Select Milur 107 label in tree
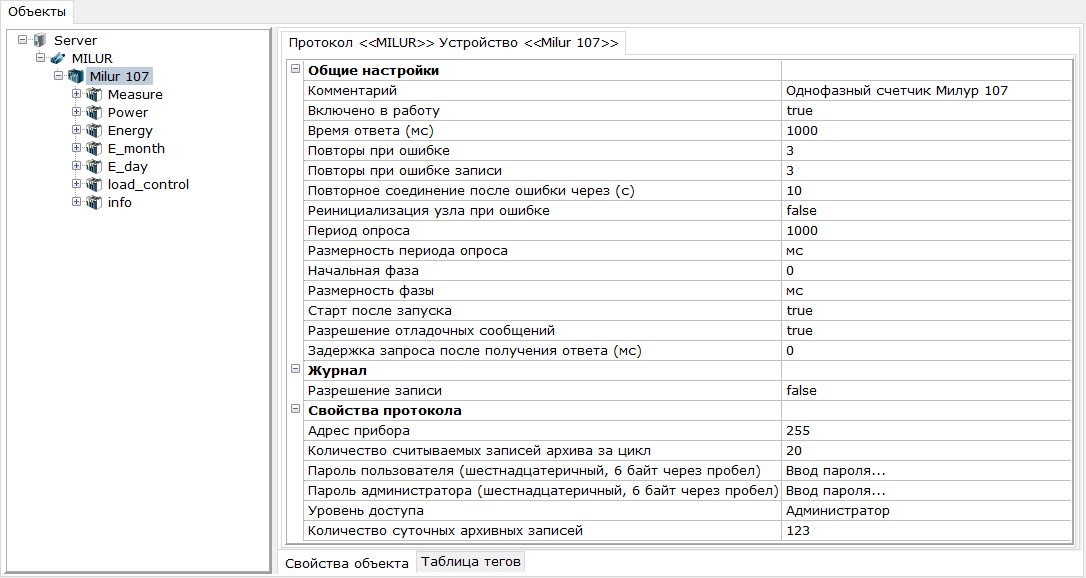The height and width of the screenshot is (578, 1086). tap(119, 76)
